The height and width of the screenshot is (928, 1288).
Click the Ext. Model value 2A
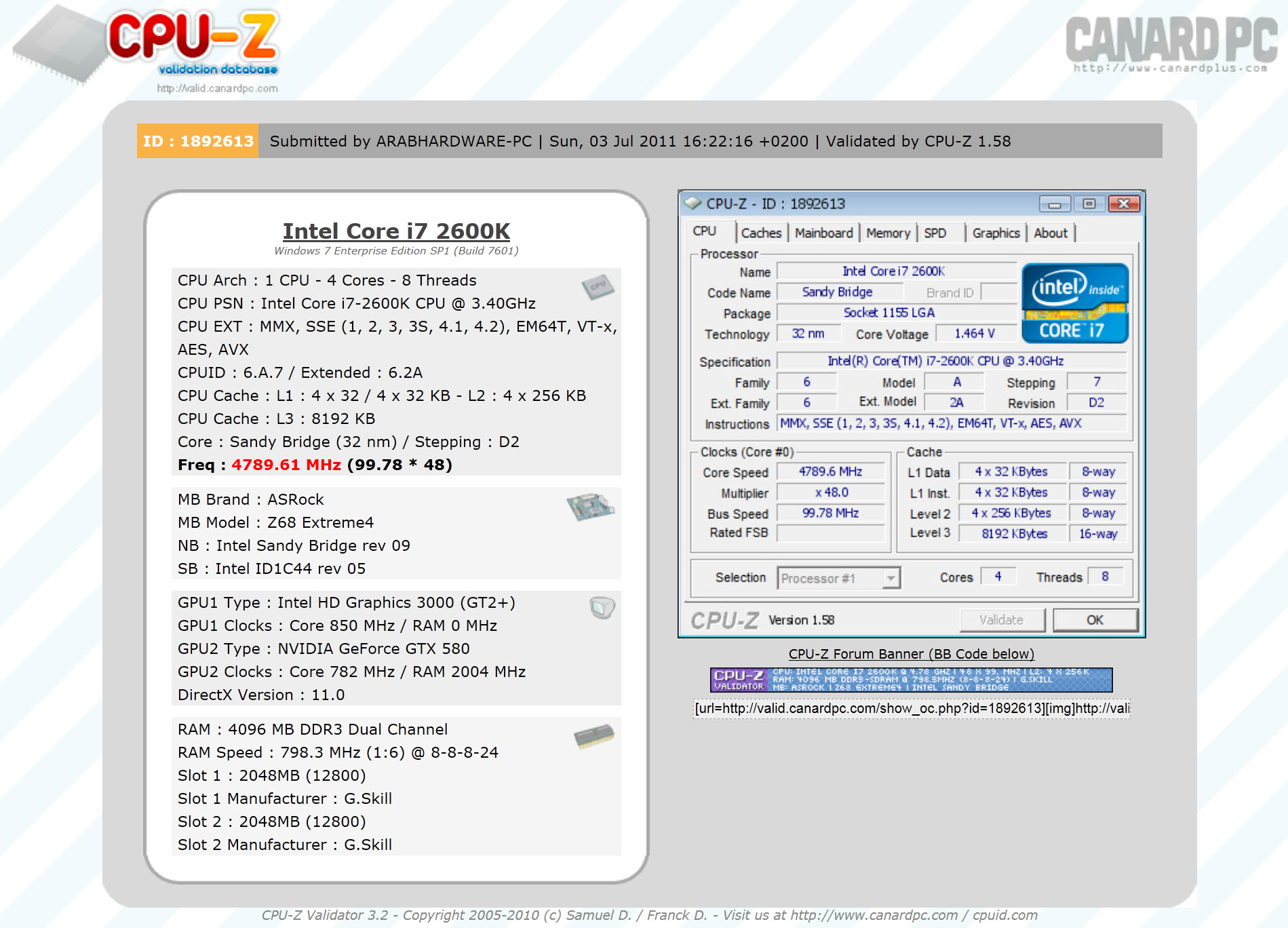tap(954, 402)
